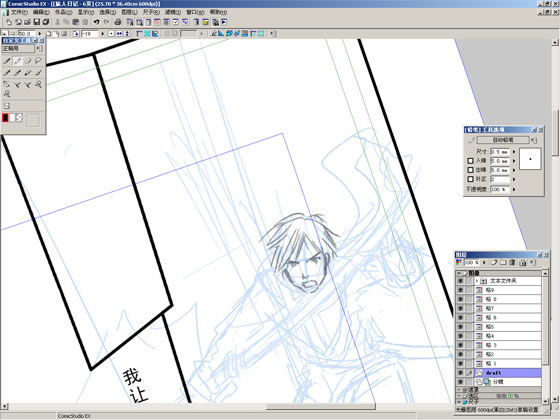This screenshot has height=420, width=560.
Task: Expand the 文本文件夹 folder triangle
Action: click(477, 281)
